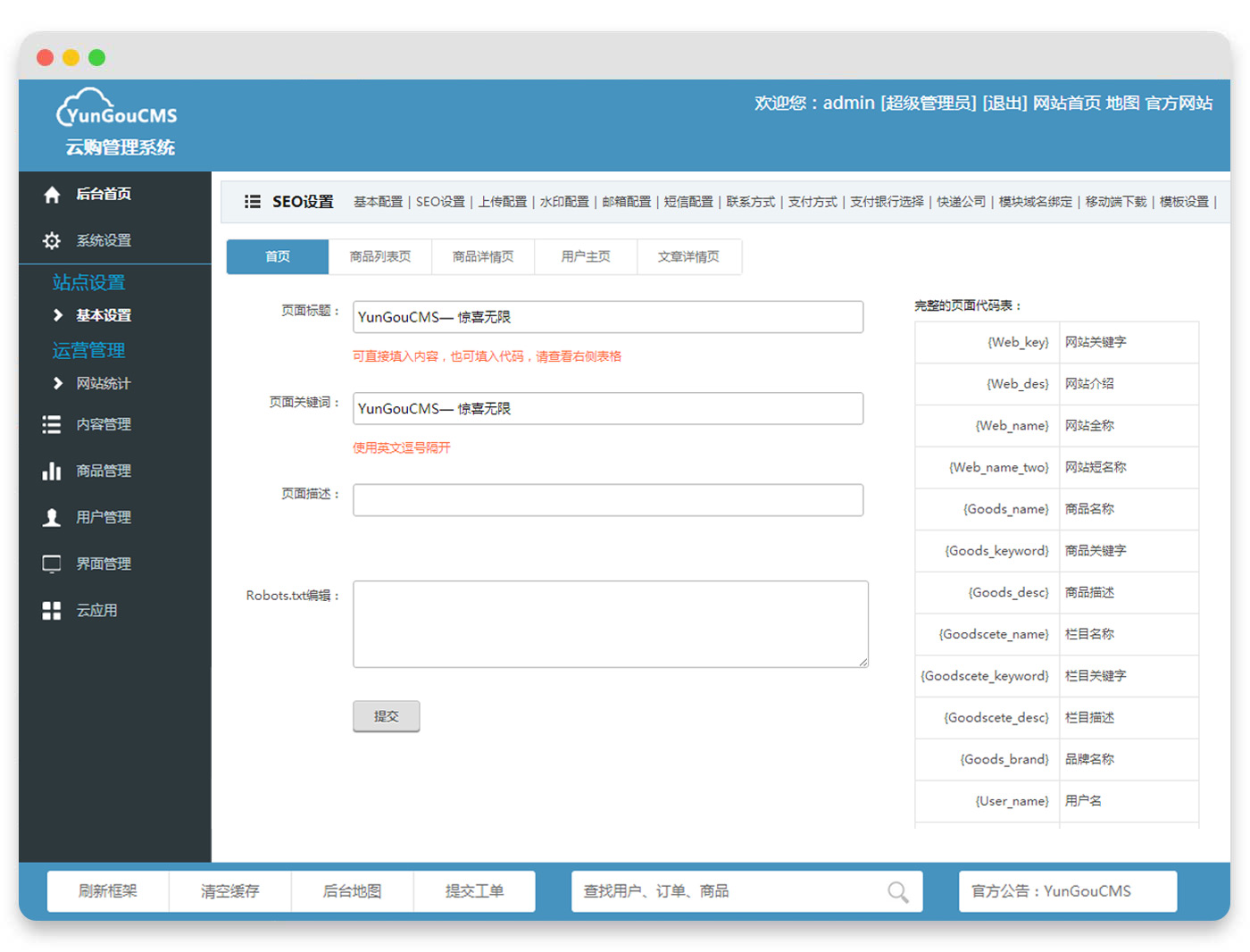Click the person icon beside 用户管理
The height and width of the screenshot is (952, 1250).
(x=52, y=518)
